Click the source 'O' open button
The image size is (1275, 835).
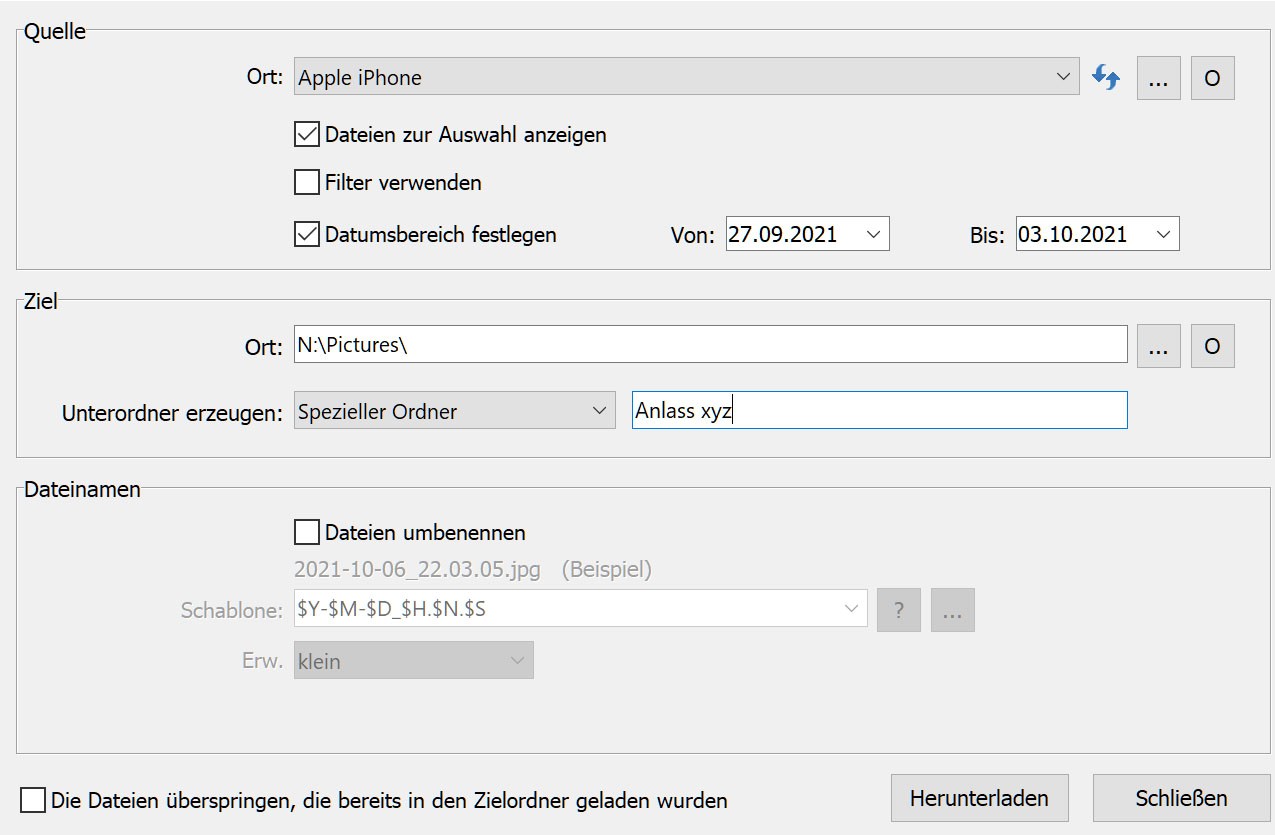(x=1212, y=78)
